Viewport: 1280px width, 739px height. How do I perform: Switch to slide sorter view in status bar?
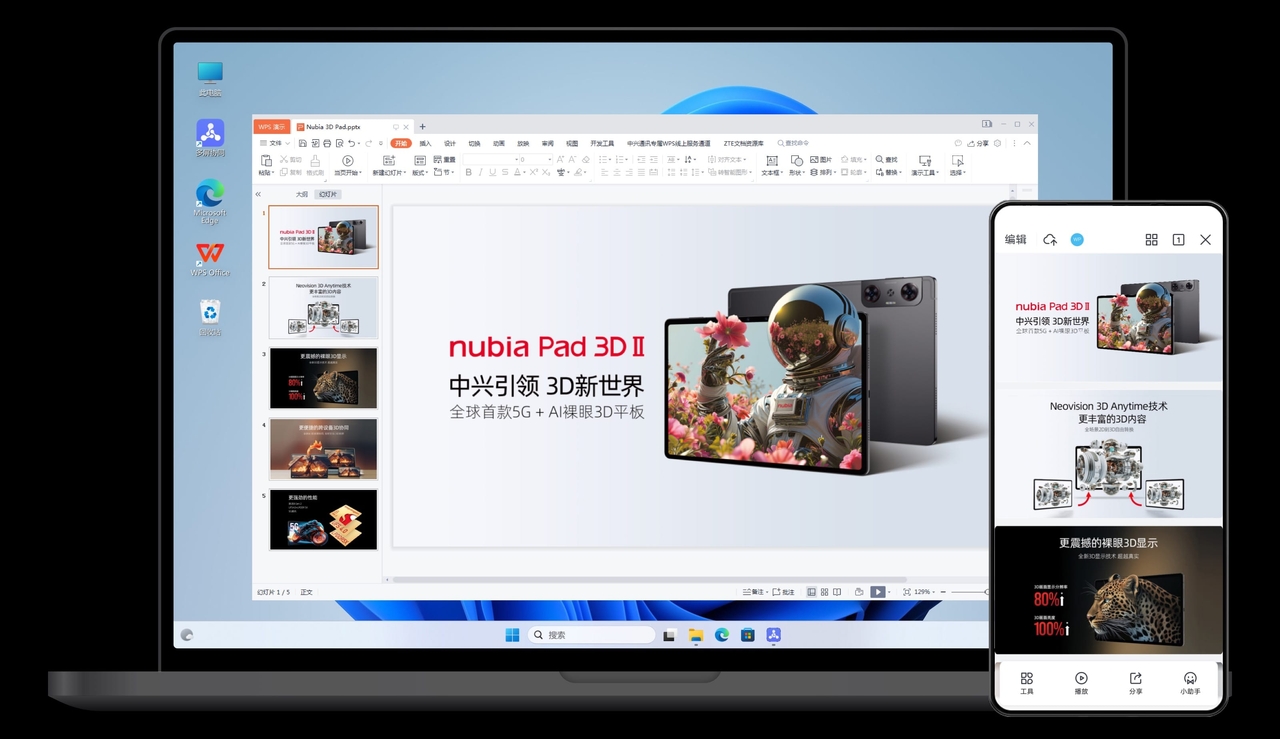pyautogui.click(x=824, y=592)
